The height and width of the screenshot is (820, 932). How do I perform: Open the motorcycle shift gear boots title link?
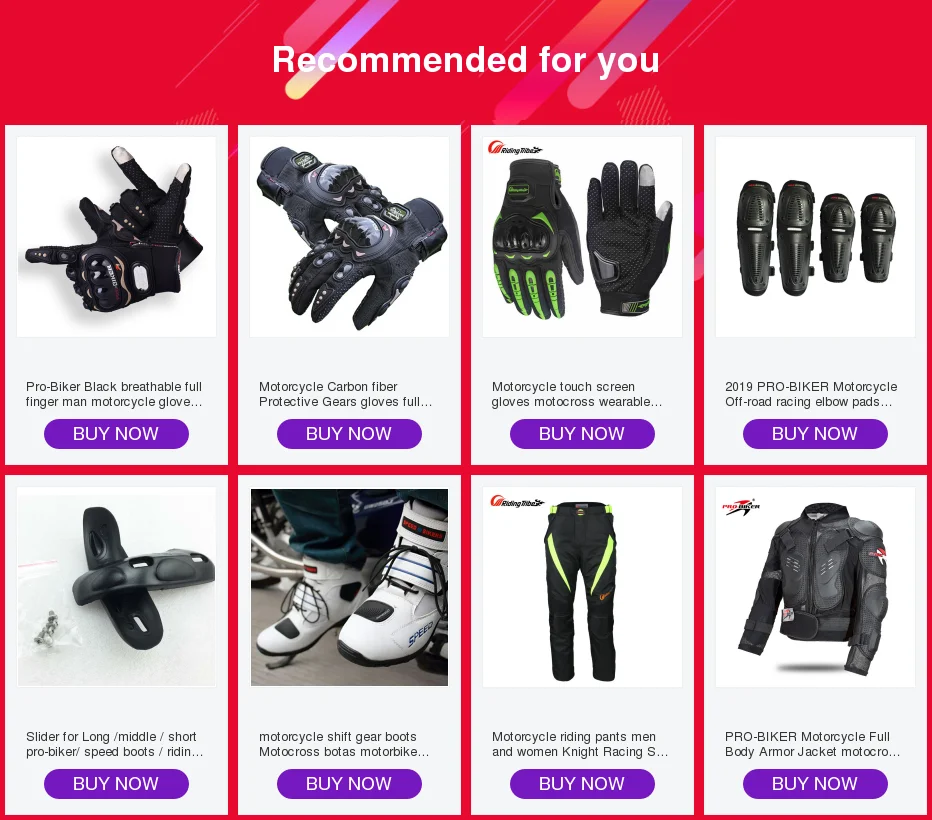click(344, 744)
